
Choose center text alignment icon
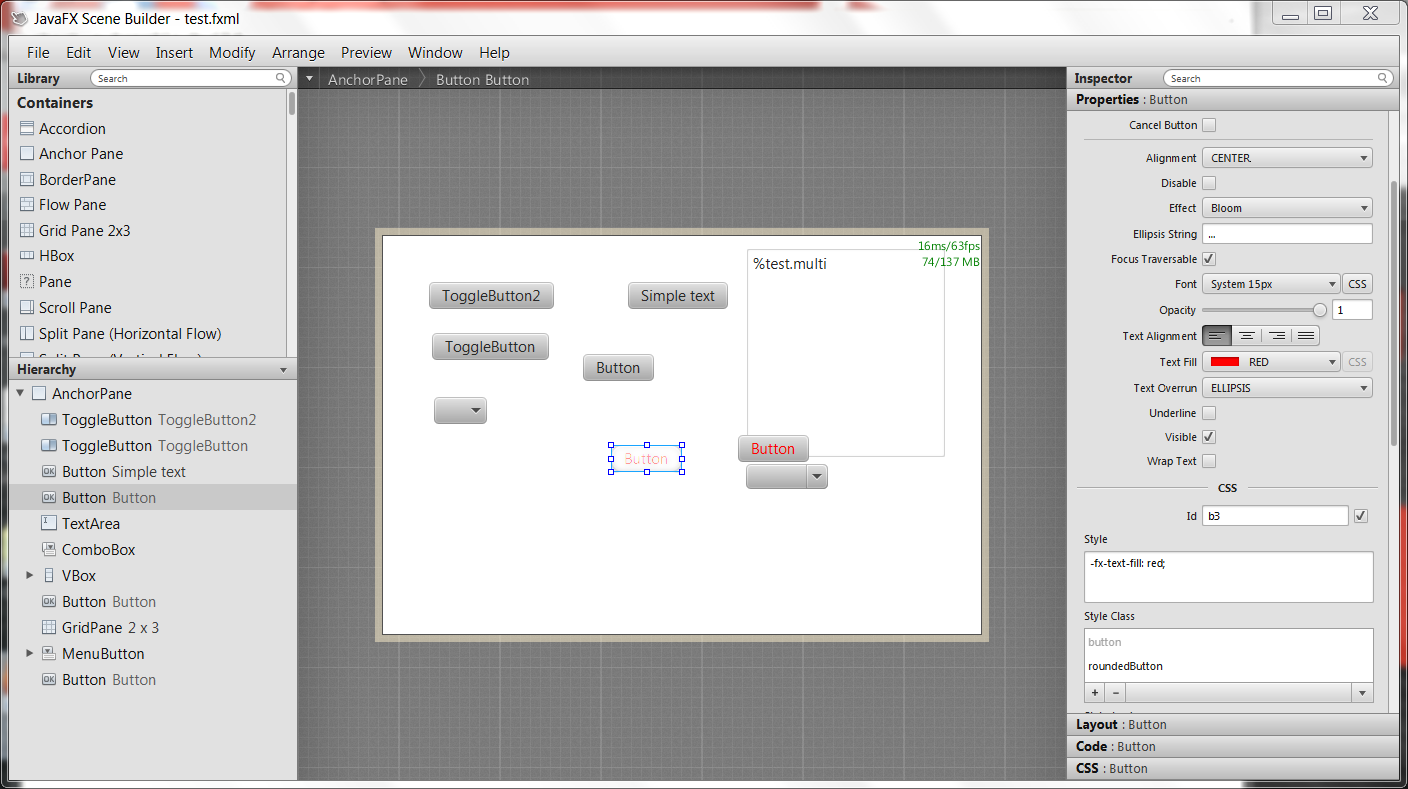[x=1246, y=336]
